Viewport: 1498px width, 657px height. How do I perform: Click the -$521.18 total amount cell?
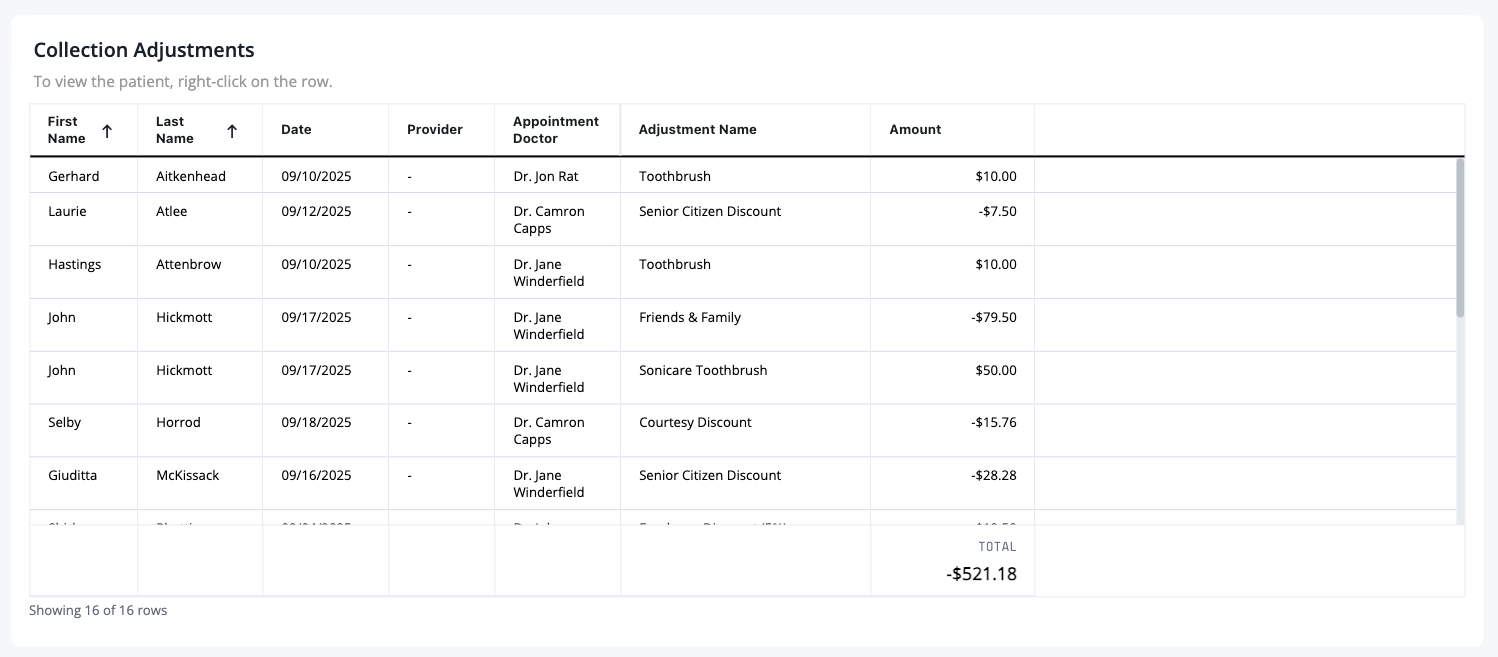(x=952, y=562)
